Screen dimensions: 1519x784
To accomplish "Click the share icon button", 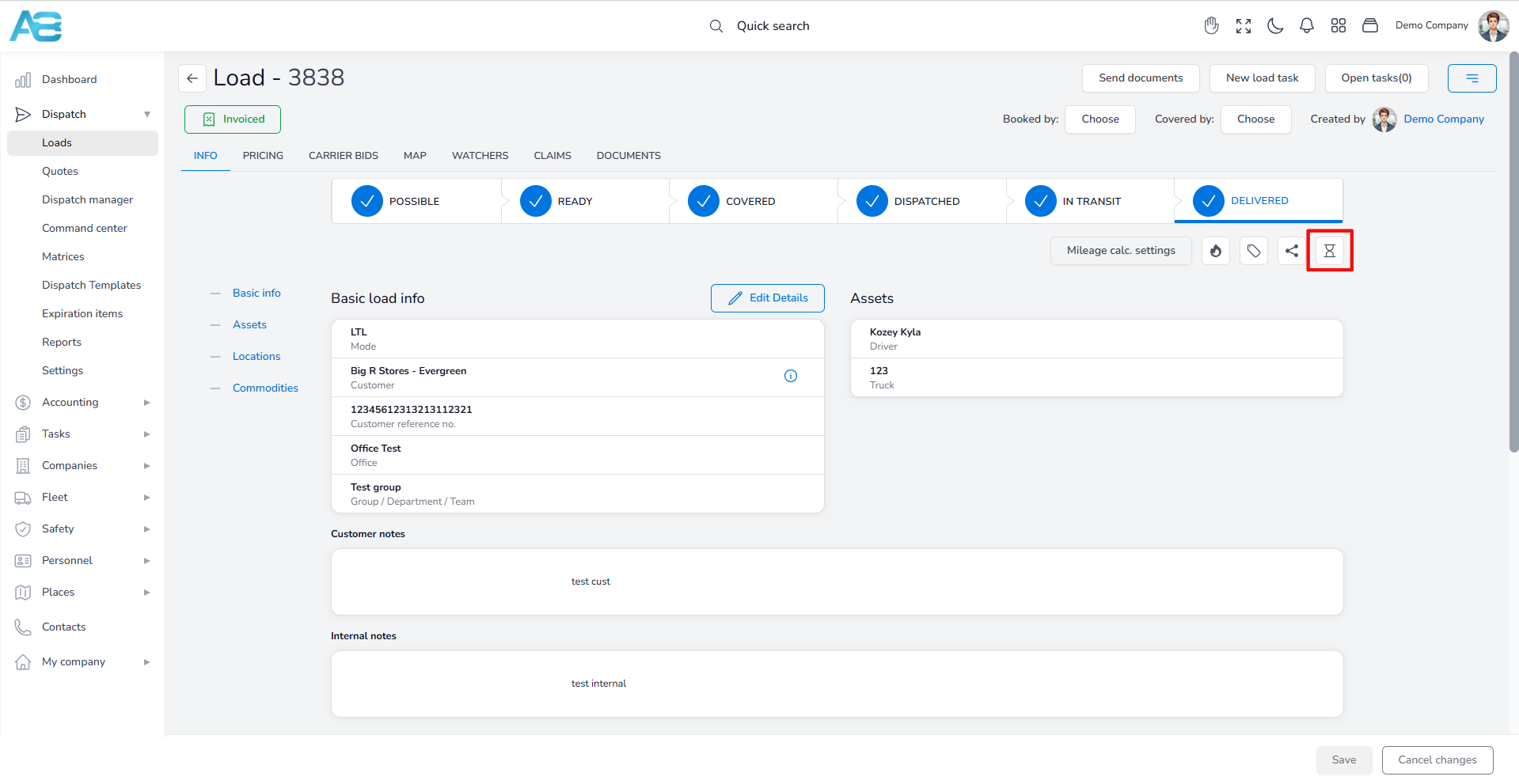I will [x=1291, y=251].
